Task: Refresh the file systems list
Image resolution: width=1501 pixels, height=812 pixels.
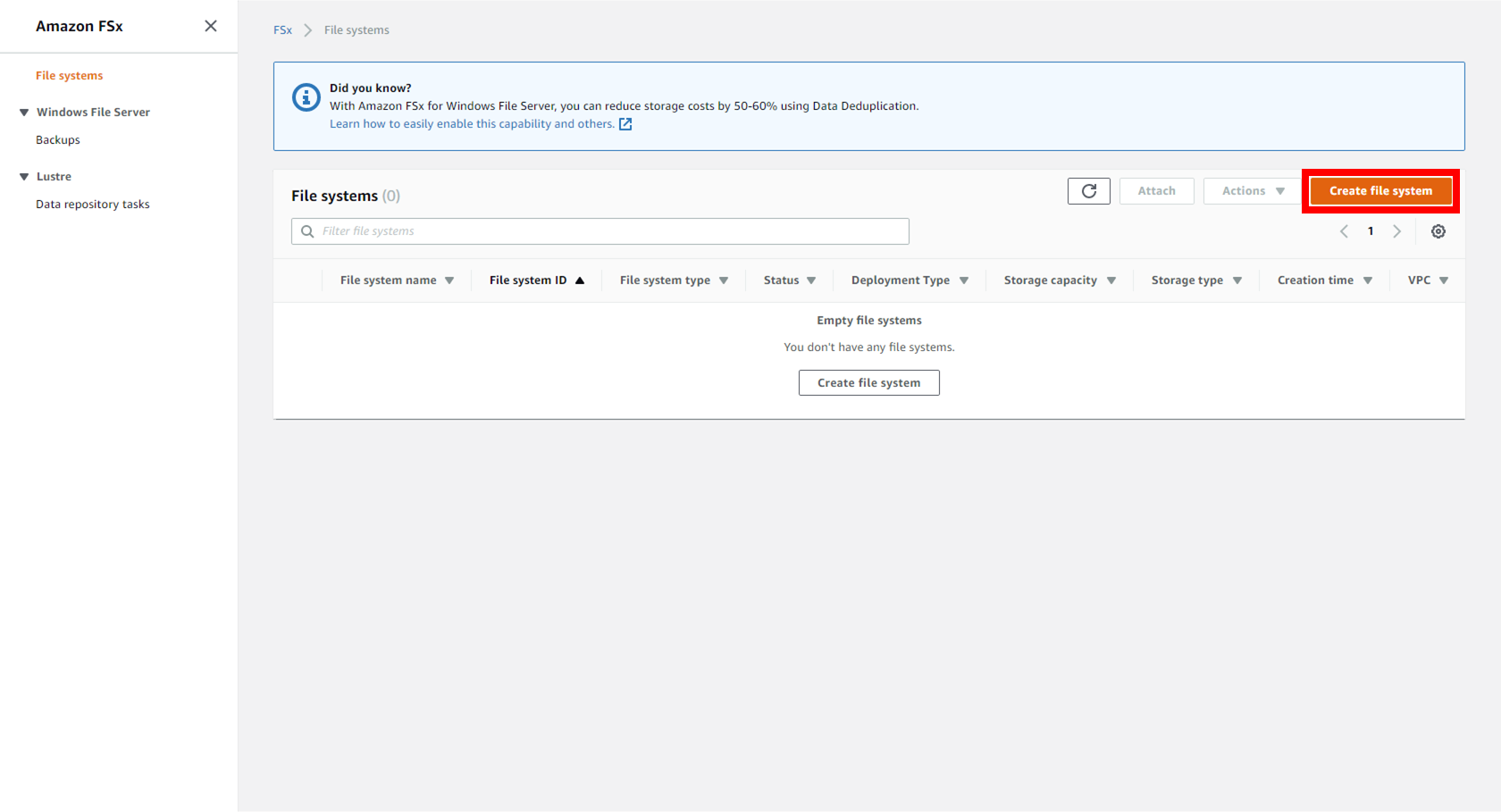Action: (x=1088, y=191)
